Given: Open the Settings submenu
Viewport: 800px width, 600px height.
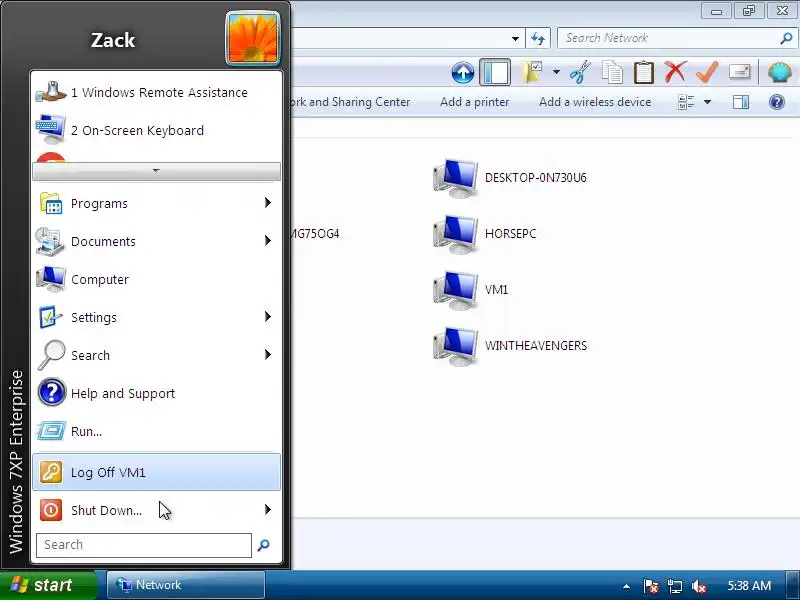Looking at the screenshot, I should pyautogui.click(x=156, y=317).
